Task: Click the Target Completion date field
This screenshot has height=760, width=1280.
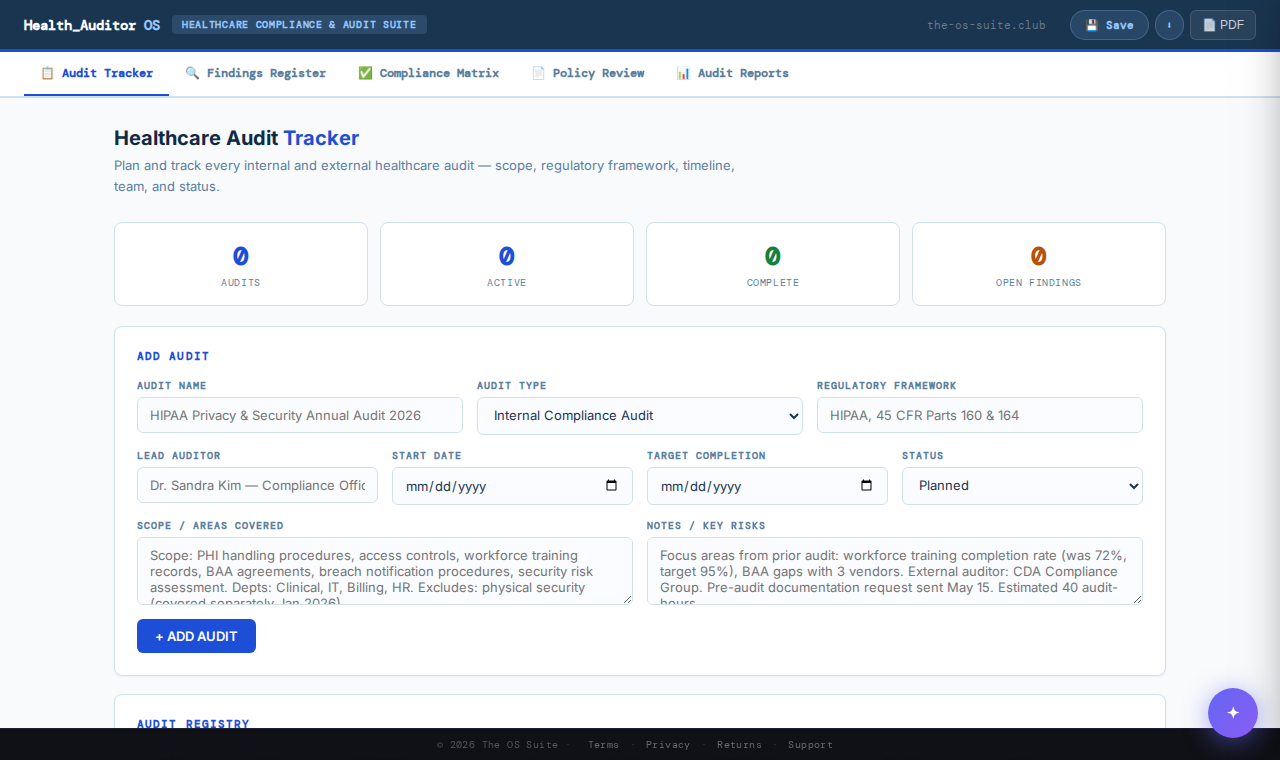Action: tap(767, 486)
